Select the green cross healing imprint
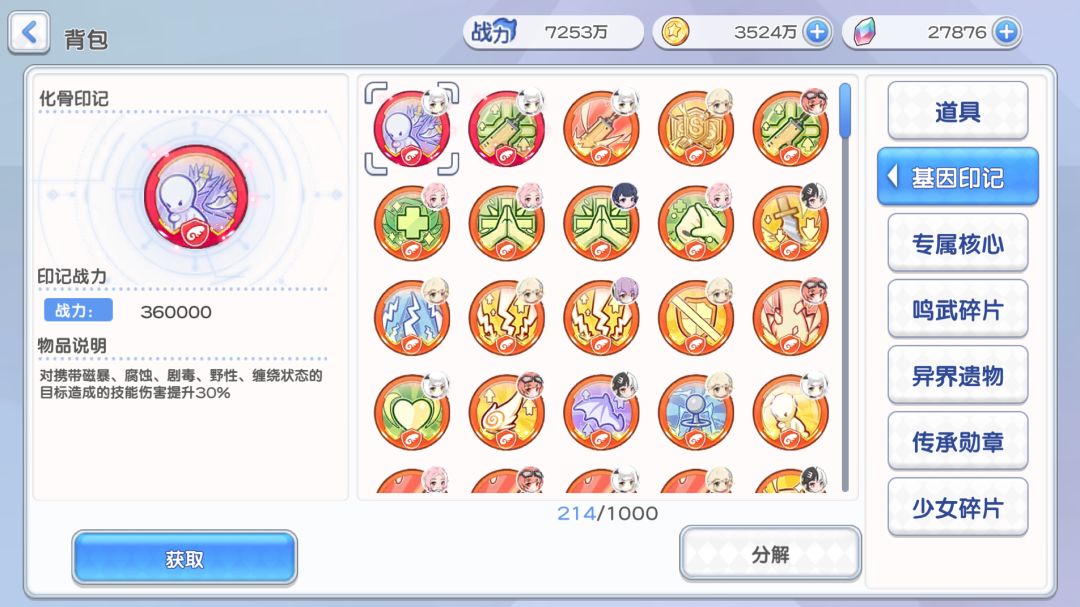This screenshot has width=1080, height=607. point(412,222)
